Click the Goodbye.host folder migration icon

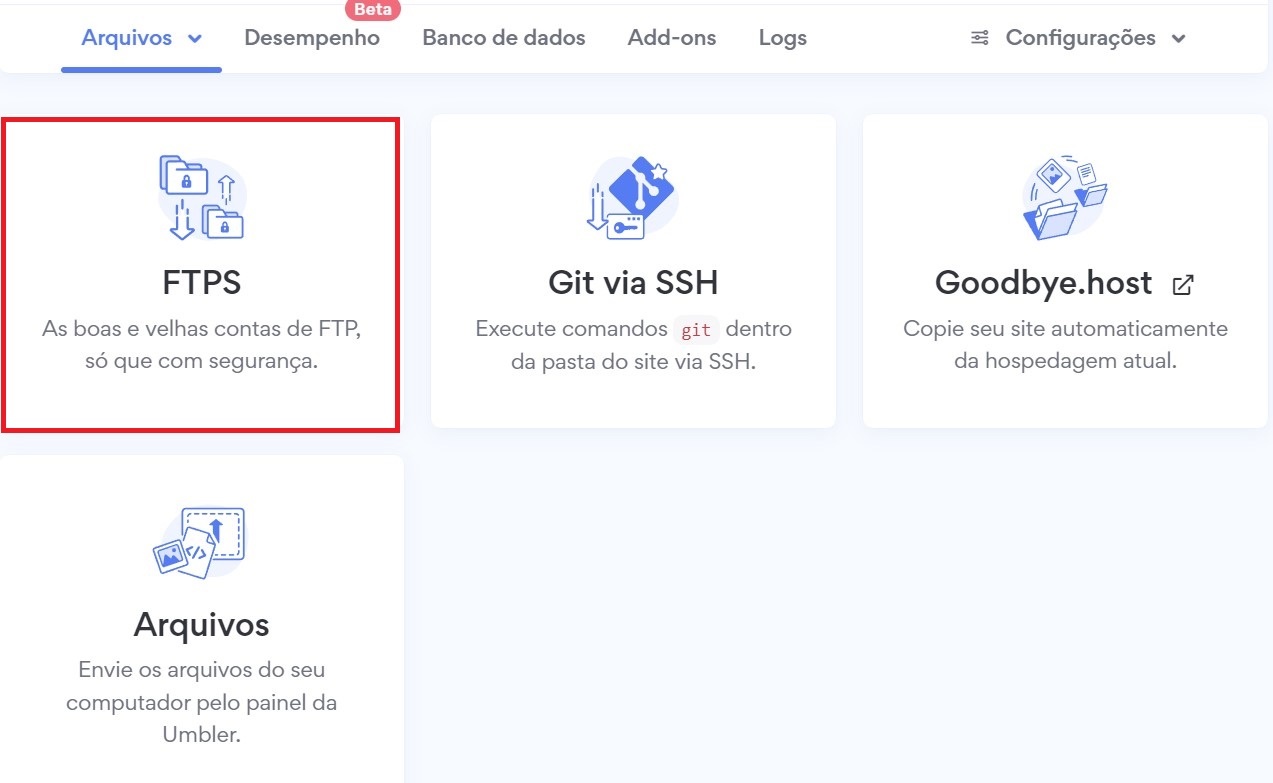coord(1064,197)
